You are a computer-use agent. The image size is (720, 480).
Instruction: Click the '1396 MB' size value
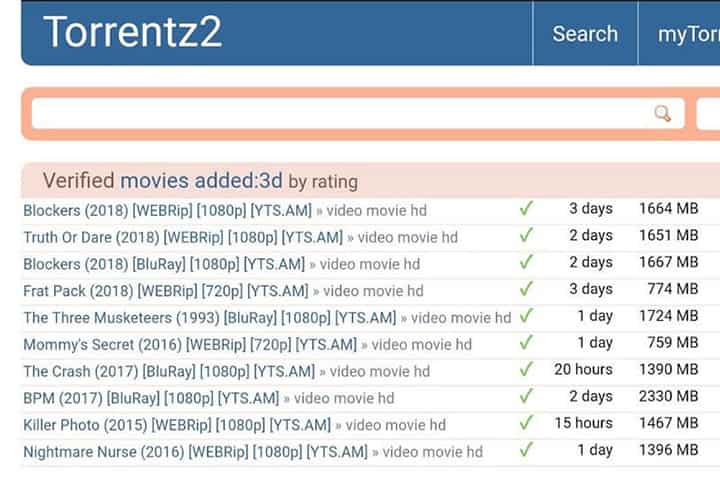pyautogui.click(x=669, y=449)
